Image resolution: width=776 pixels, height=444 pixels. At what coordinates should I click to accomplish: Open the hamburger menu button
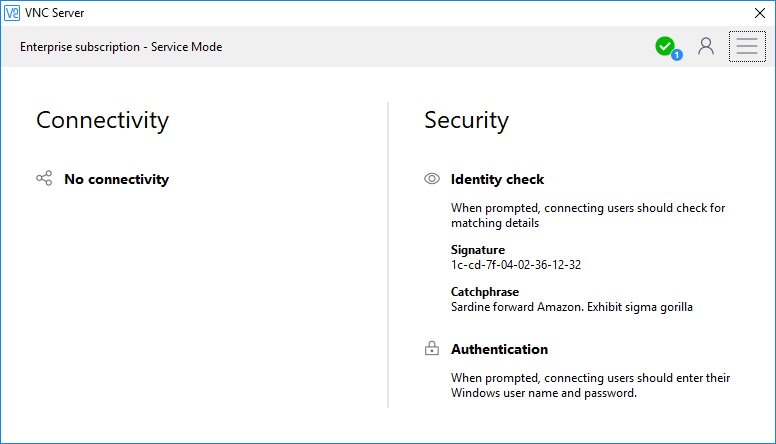point(747,47)
